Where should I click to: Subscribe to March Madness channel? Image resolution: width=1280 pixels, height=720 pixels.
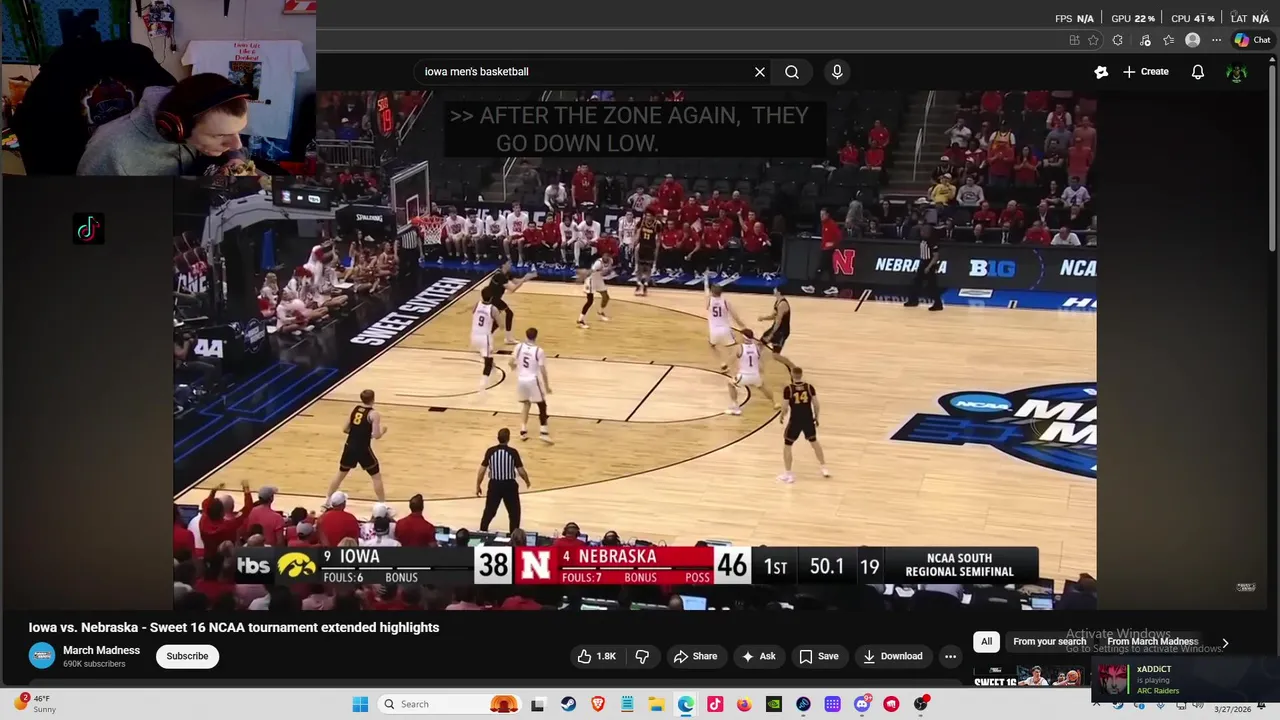(187, 656)
